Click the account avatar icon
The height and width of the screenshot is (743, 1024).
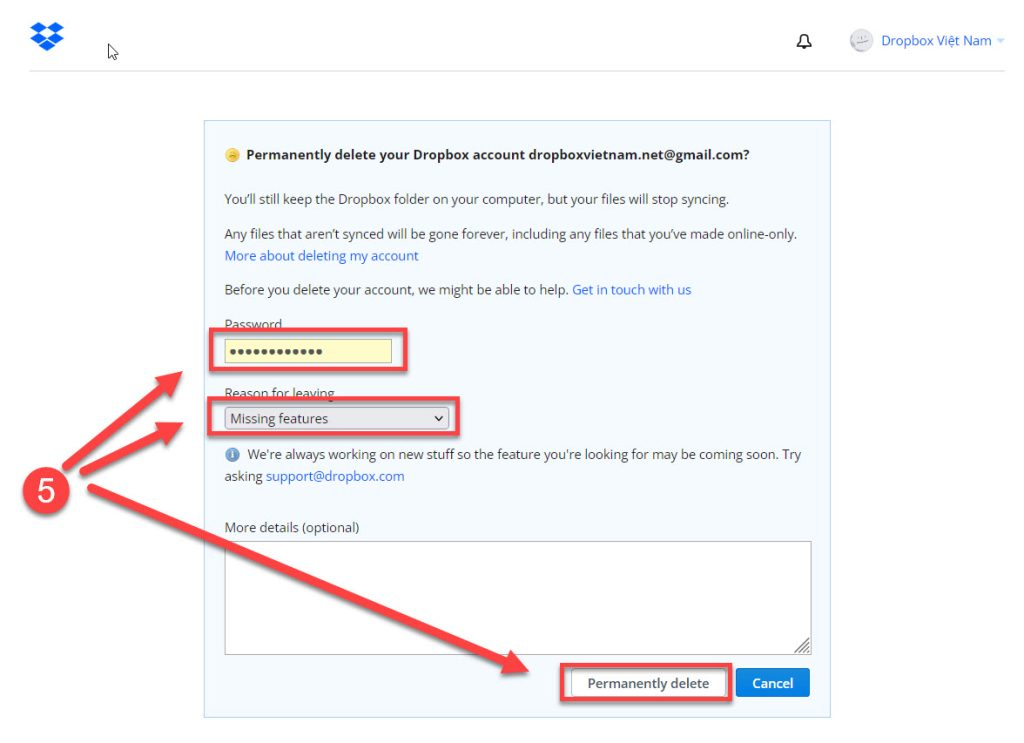coord(861,40)
